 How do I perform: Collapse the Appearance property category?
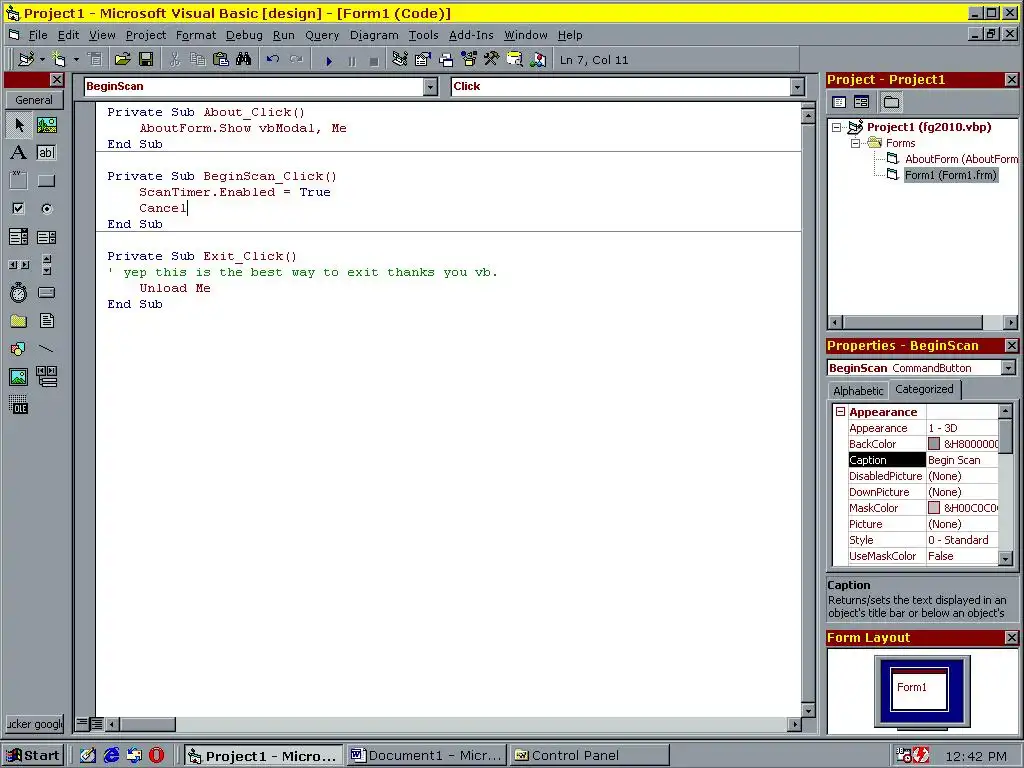pyautogui.click(x=840, y=412)
